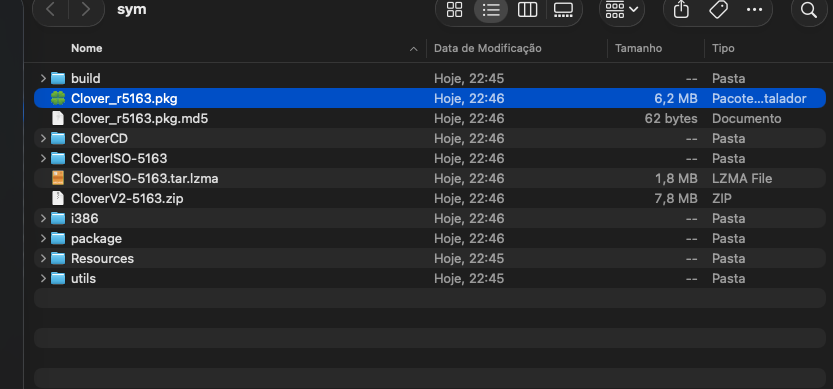Screen dimensions: 833x389
Task: Click the i386 folder icon
Action: pos(58,218)
